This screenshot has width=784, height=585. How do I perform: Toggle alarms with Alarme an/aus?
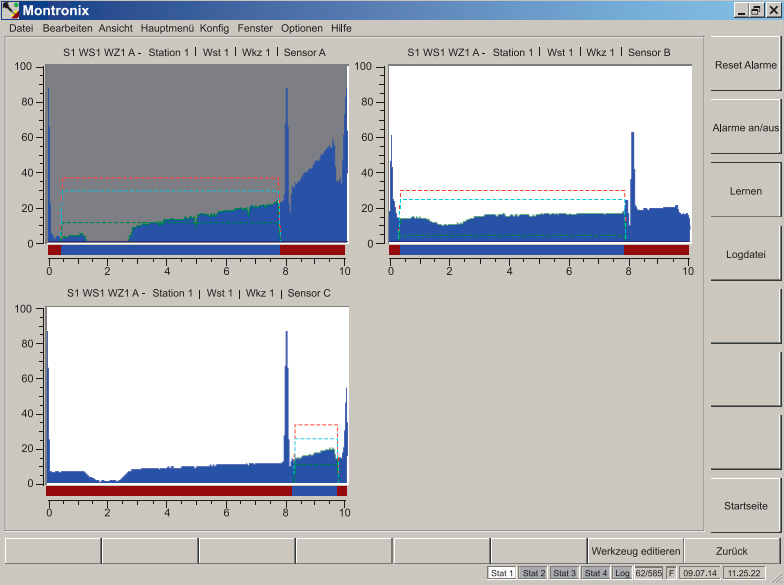(745, 128)
